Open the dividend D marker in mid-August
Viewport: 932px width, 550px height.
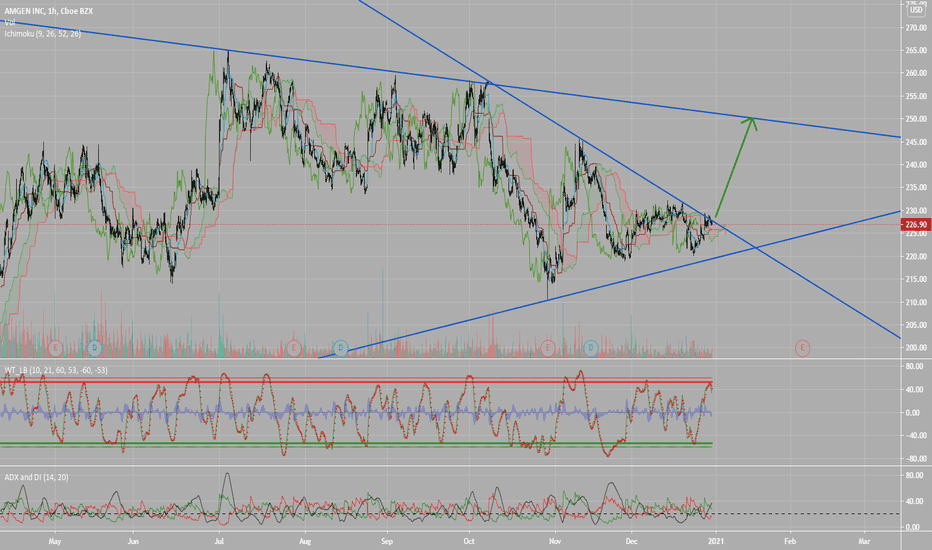point(340,348)
